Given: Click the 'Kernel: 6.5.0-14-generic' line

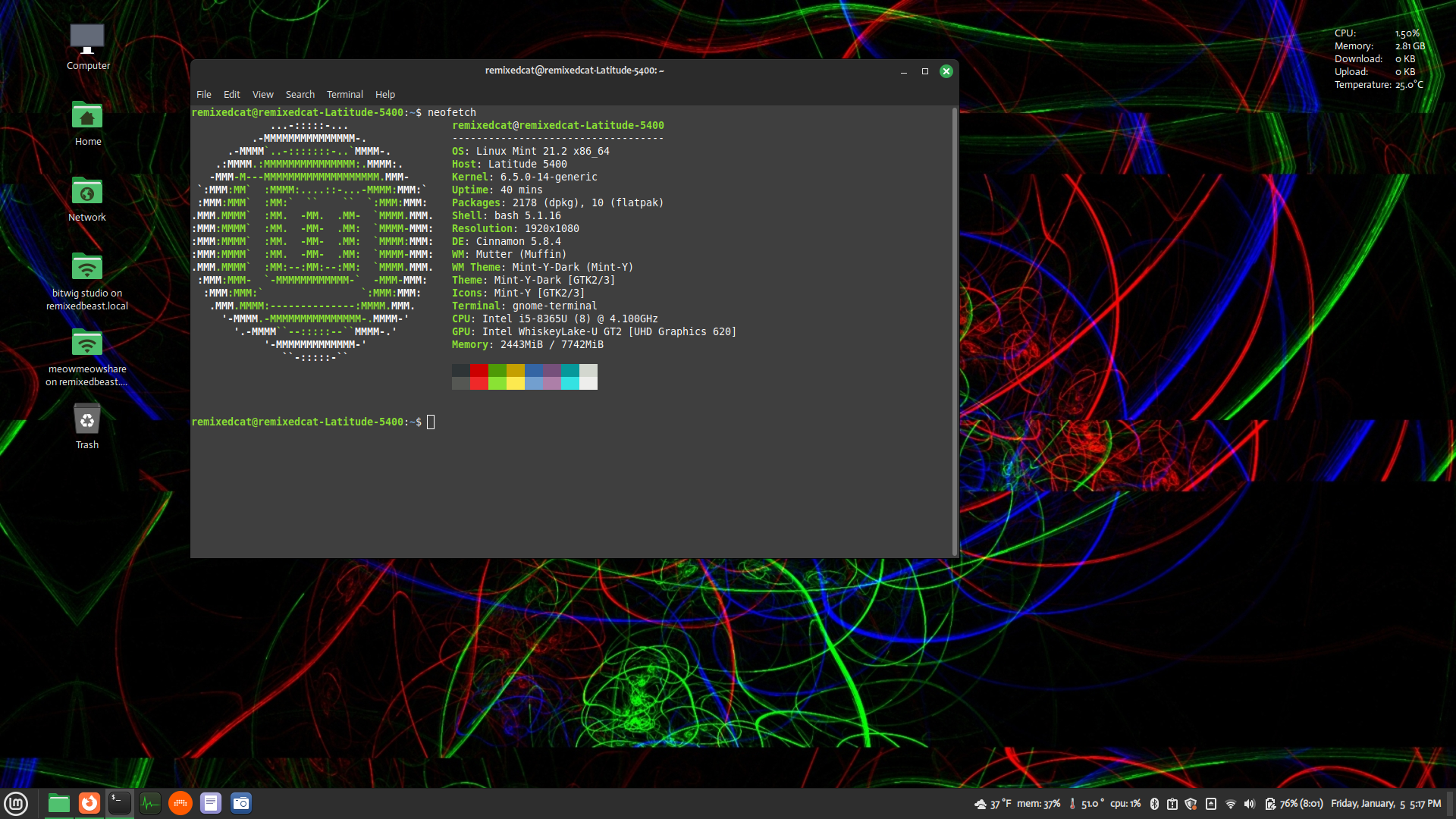Looking at the screenshot, I should point(525,177).
